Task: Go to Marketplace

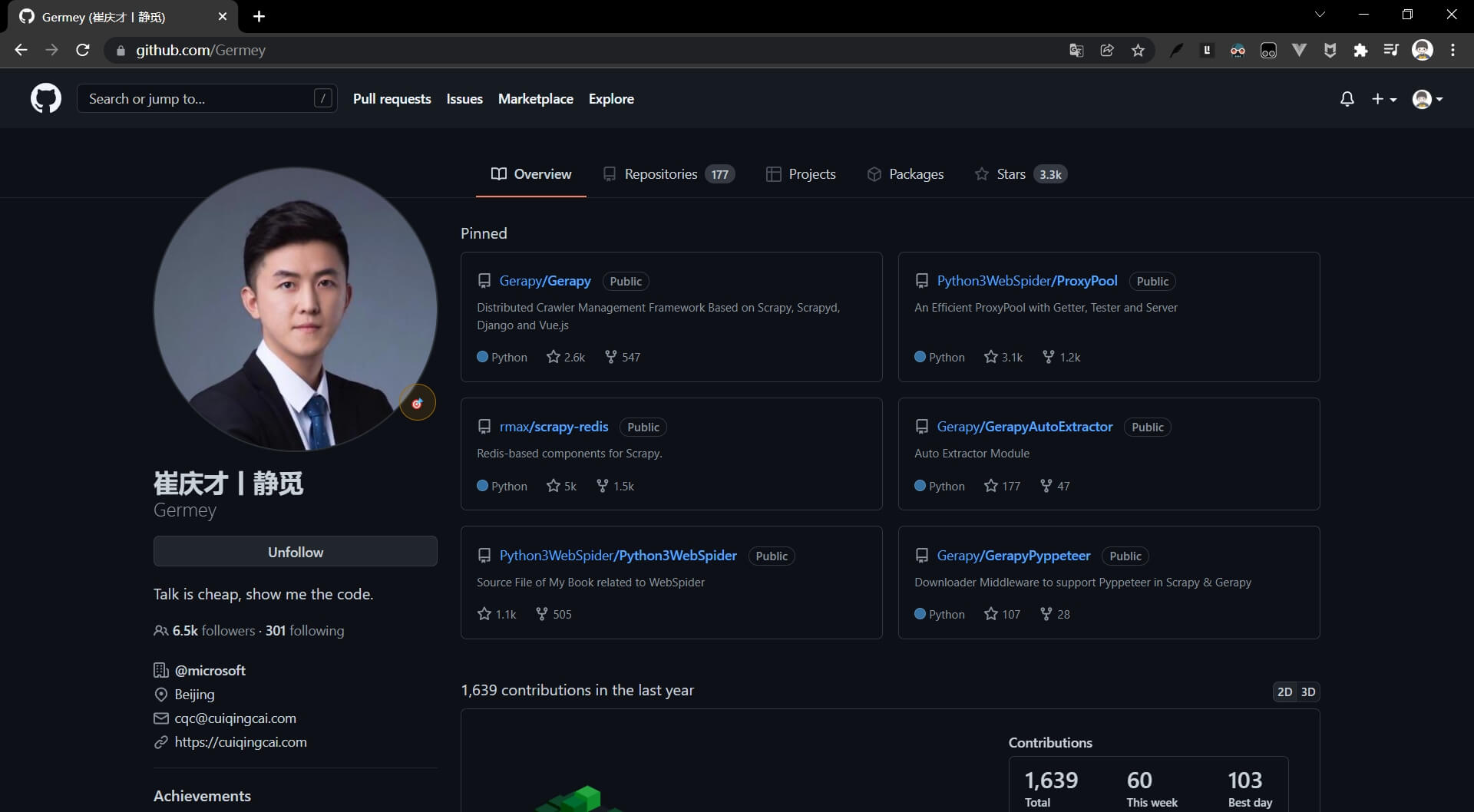Action: (x=536, y=99)
